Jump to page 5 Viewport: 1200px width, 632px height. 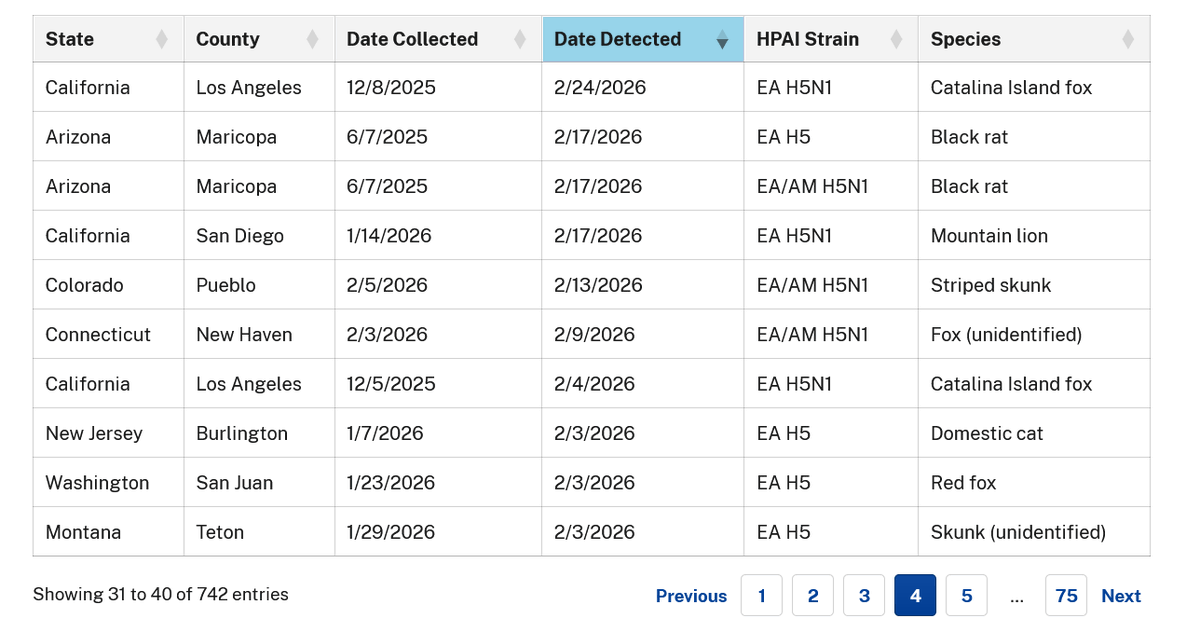tap(966, 596)
